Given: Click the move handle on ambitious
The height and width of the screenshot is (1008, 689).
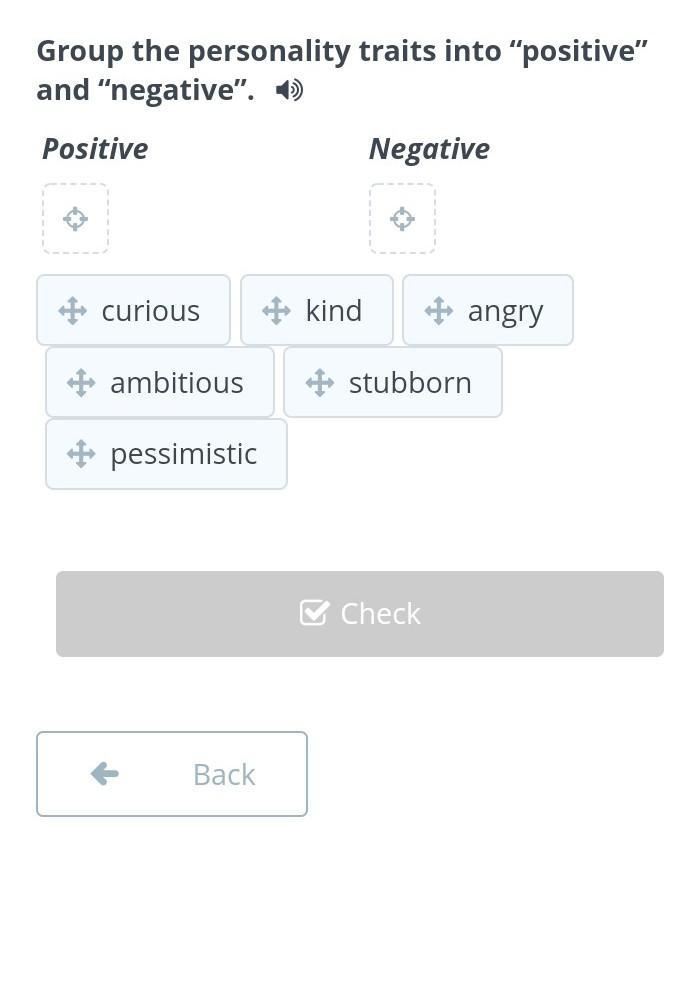Looking at the screenshot, I should click(81, 382).
